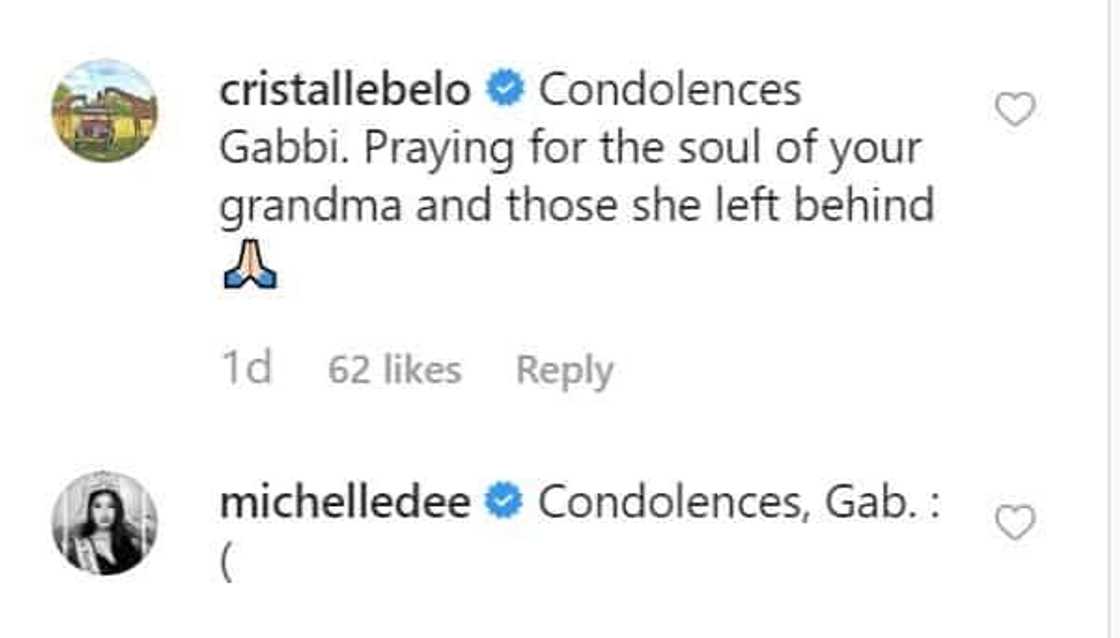Click the lone parenthesis below michelledee
This screenshot has height=638, width=1120.
226,562
